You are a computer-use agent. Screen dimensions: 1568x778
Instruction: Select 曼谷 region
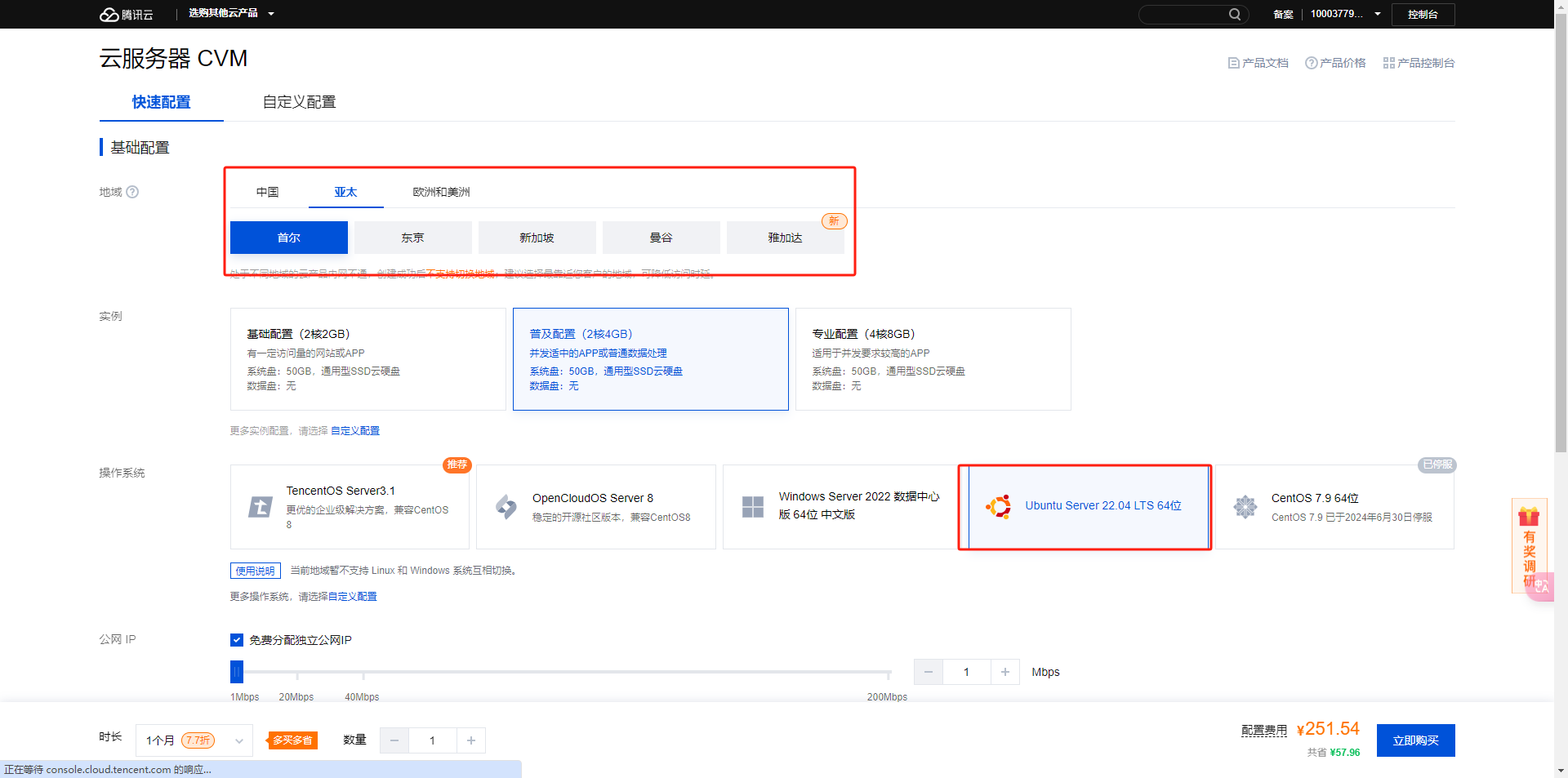point(661,238)
